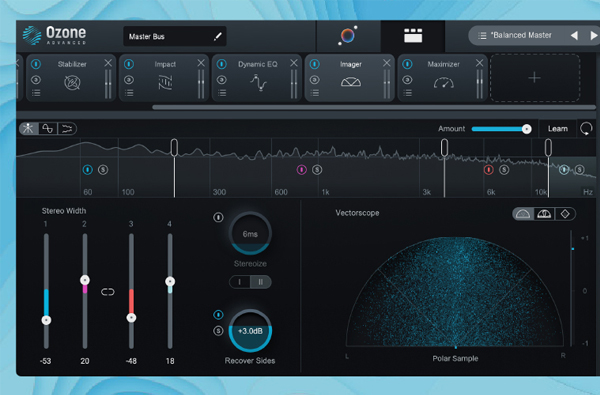The width and height of the screenshot is (600, 395).
Task: Click band 1 stereo width slider handle
Action: pyautogui.click(x=46, y=320)
